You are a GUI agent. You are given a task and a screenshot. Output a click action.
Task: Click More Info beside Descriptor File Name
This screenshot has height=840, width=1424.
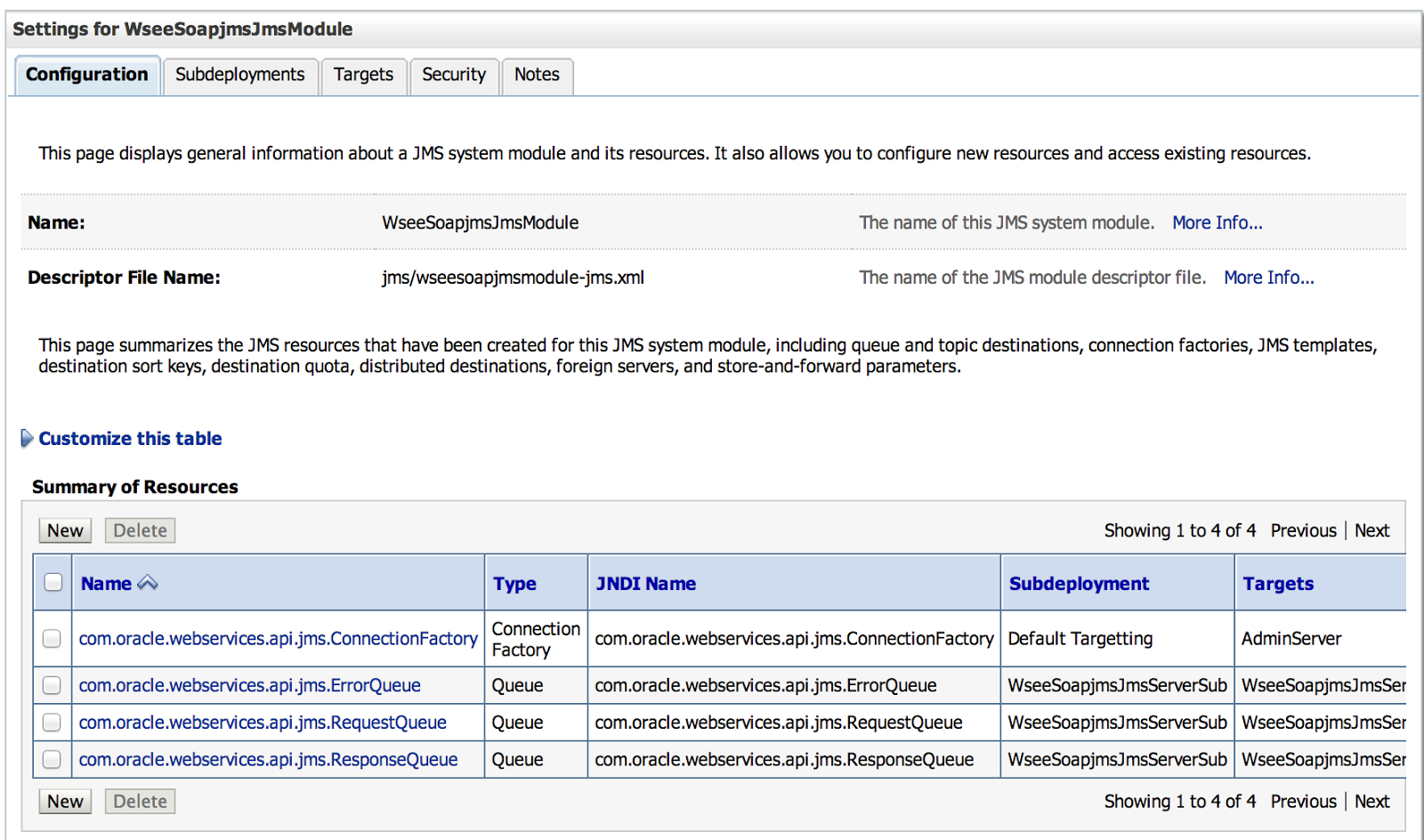coord(1268,277)
